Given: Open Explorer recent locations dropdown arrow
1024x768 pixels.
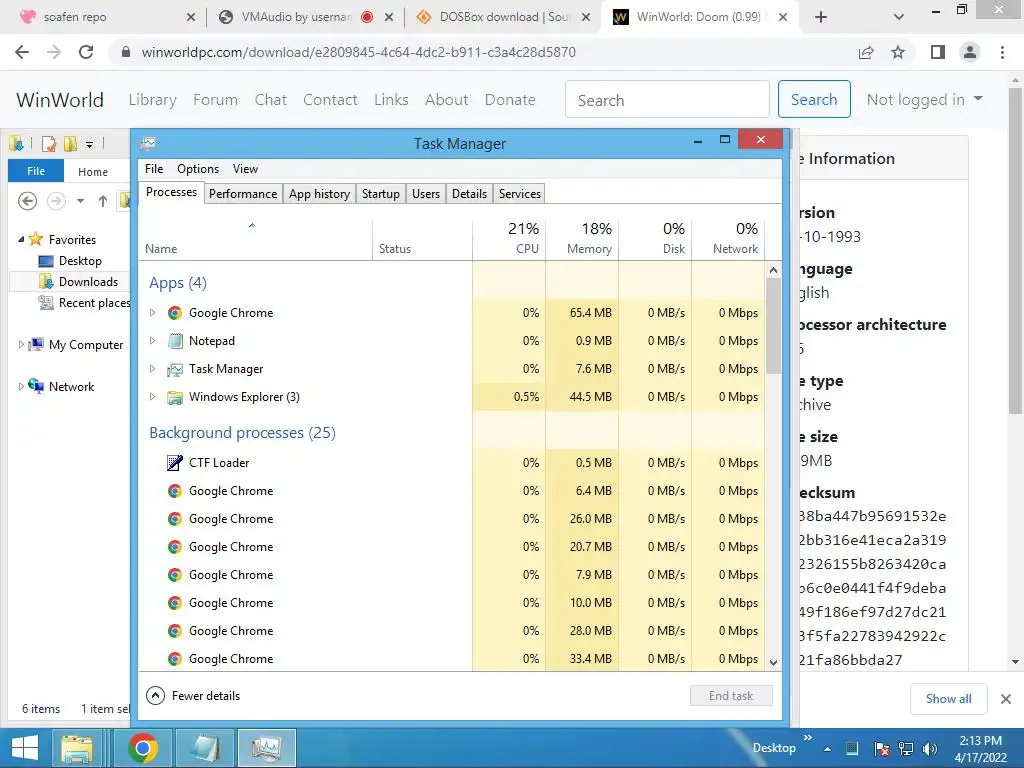Looking at the screenshot, I should pyautogui.click(x=80, y=201).
